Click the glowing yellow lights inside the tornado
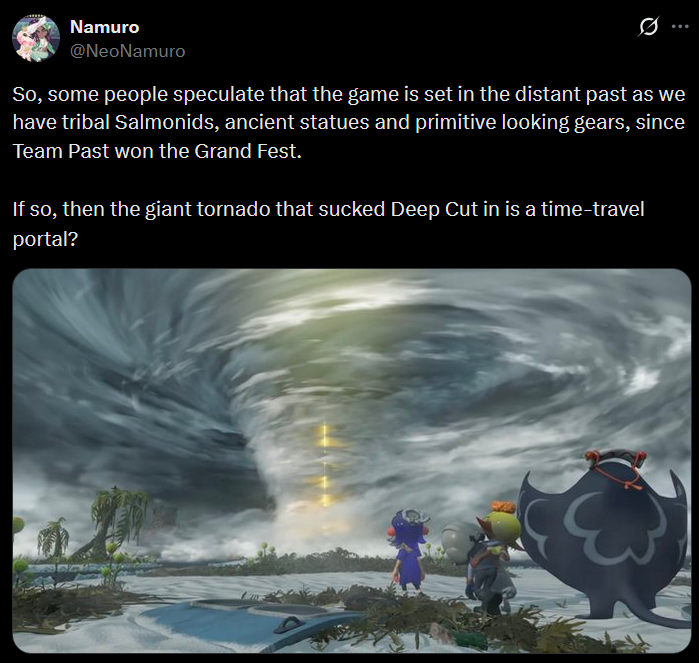Image resolution: width=699 pixels, height=663 pixels. 325,466
